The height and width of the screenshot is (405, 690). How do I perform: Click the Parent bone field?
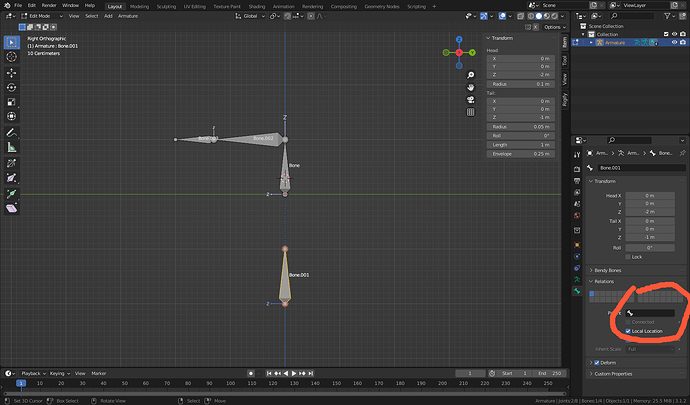coord(650,313)
